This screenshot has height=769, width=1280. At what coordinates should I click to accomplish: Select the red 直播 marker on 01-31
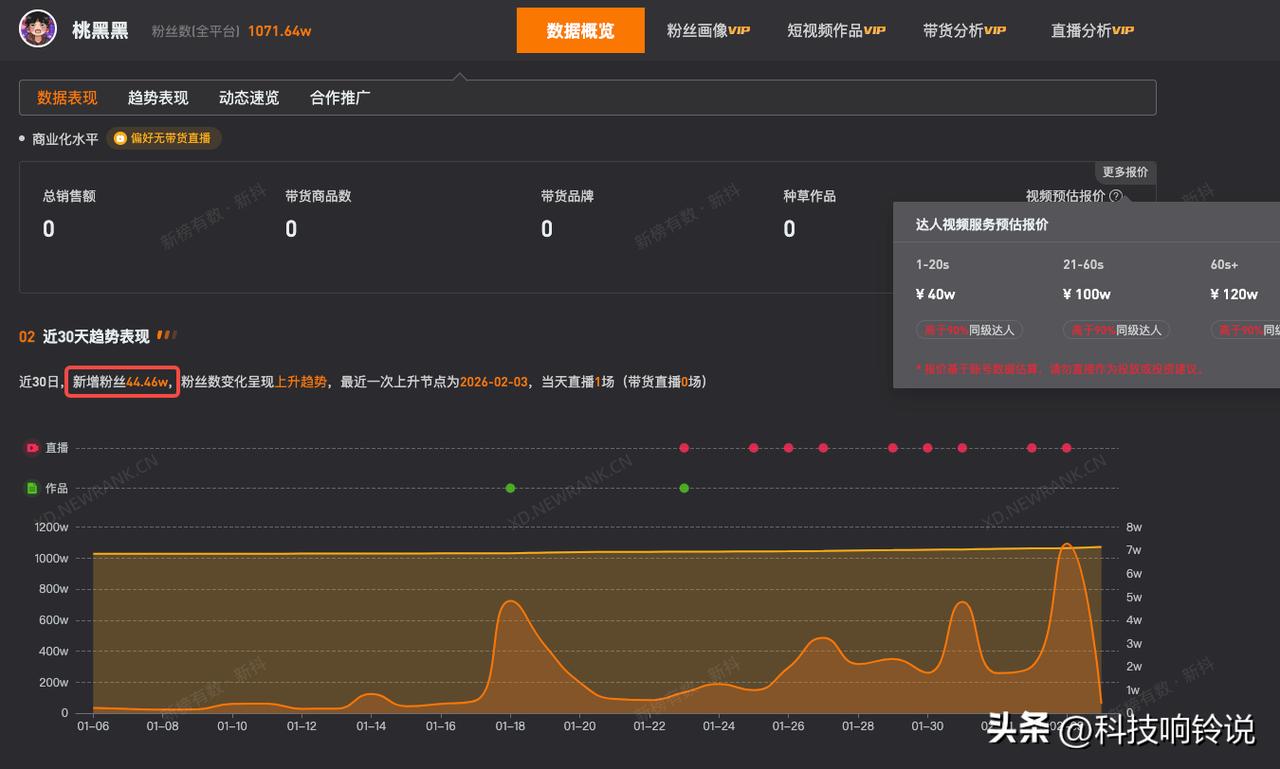tap(962, 448)
